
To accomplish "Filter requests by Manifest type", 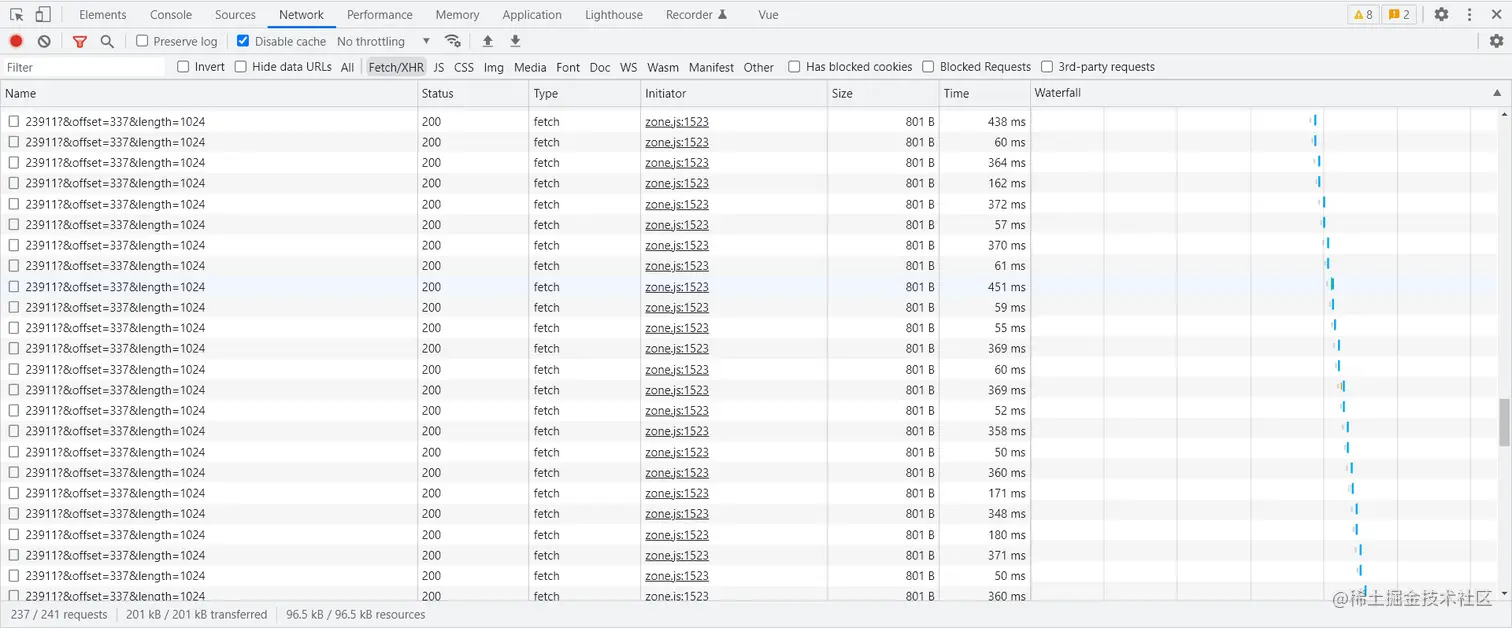I will pos(711,67).
